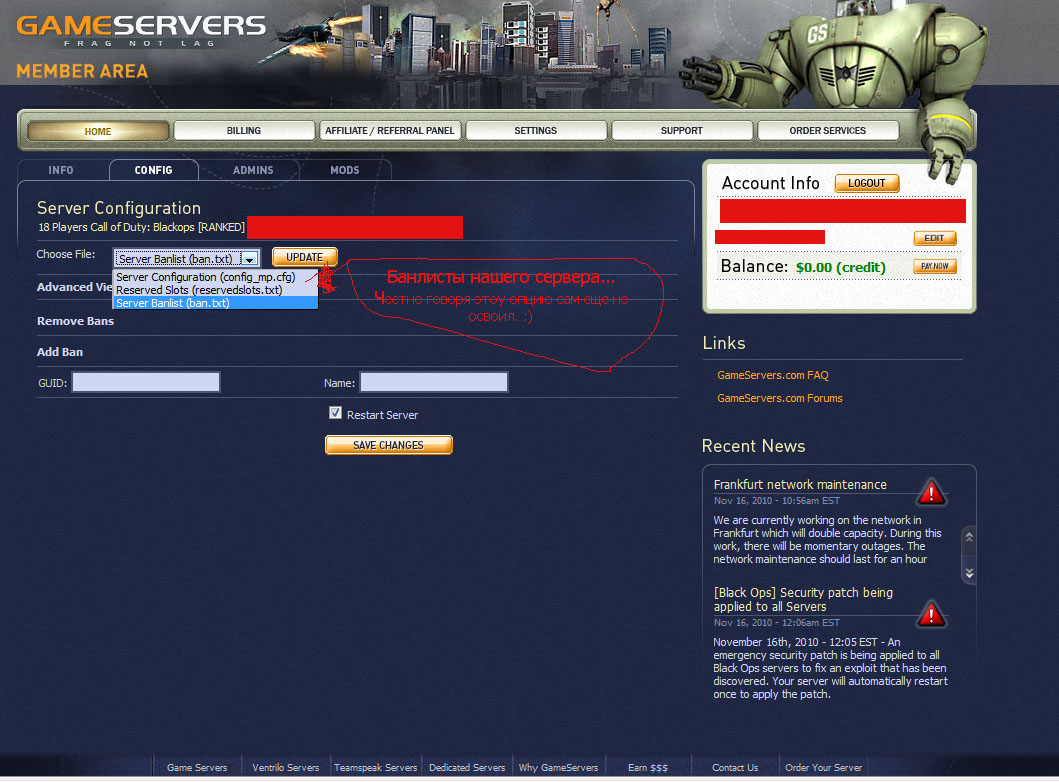
Task: Open the Choose File dropdown arrow
Action: pyautogui.click(x=250, y=259)
